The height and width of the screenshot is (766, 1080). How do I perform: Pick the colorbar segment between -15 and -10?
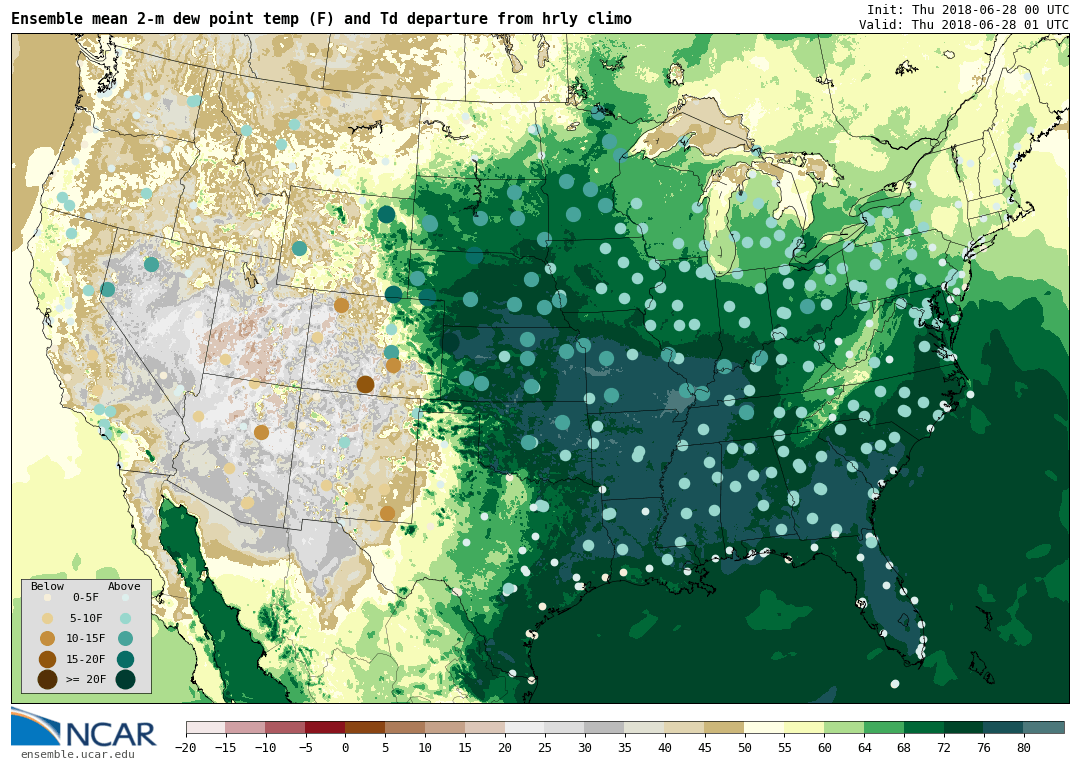tap(246, 727)
